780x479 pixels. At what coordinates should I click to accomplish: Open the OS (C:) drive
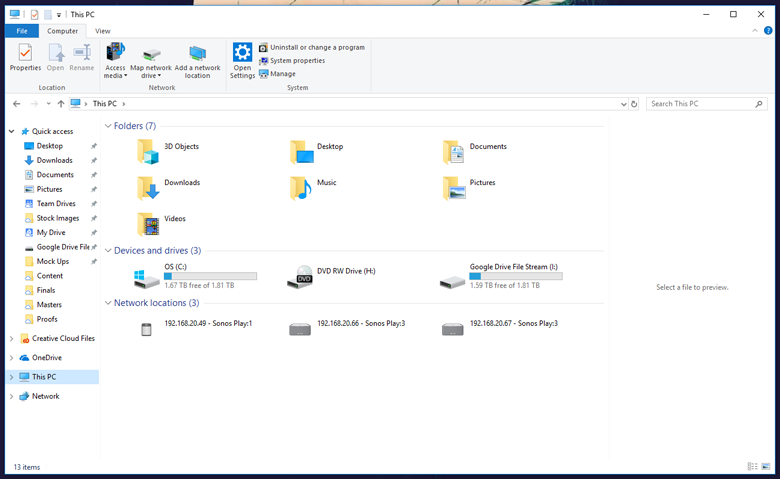[147, 276]
